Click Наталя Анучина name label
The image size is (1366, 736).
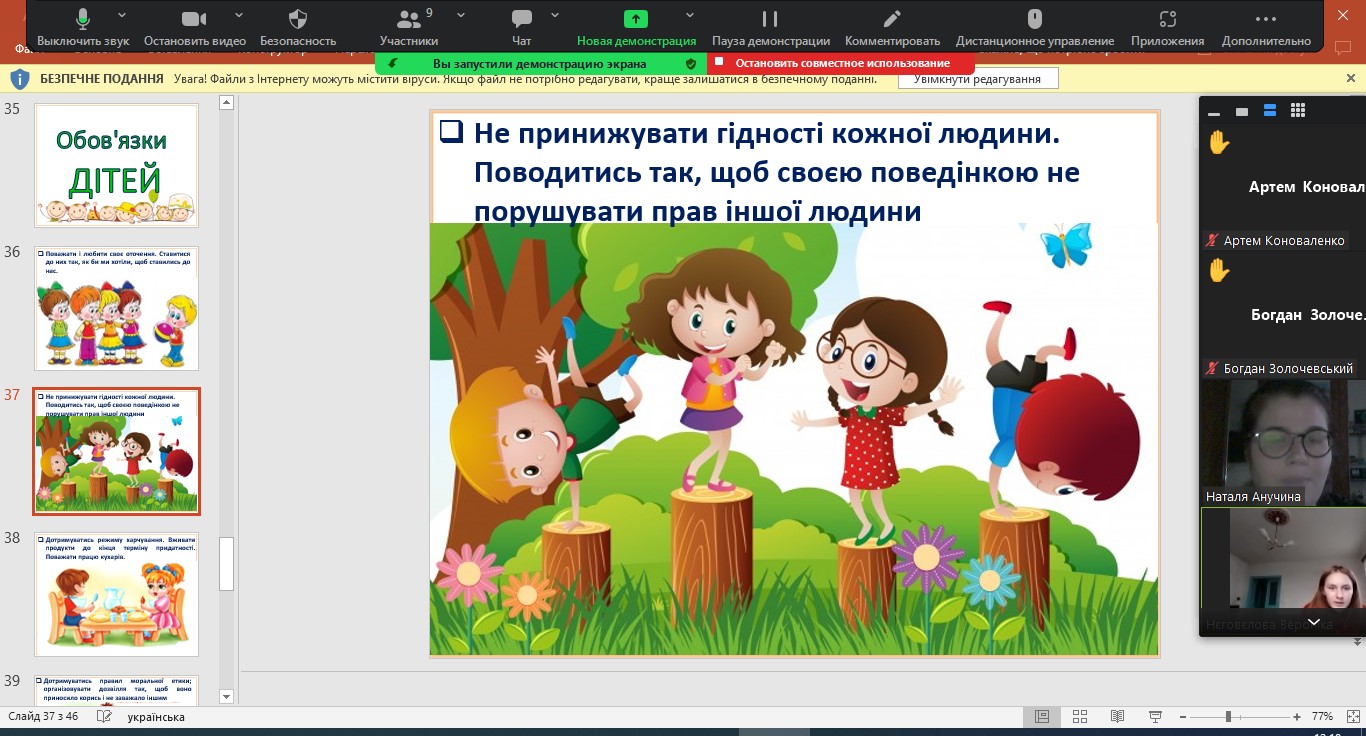1252,497
